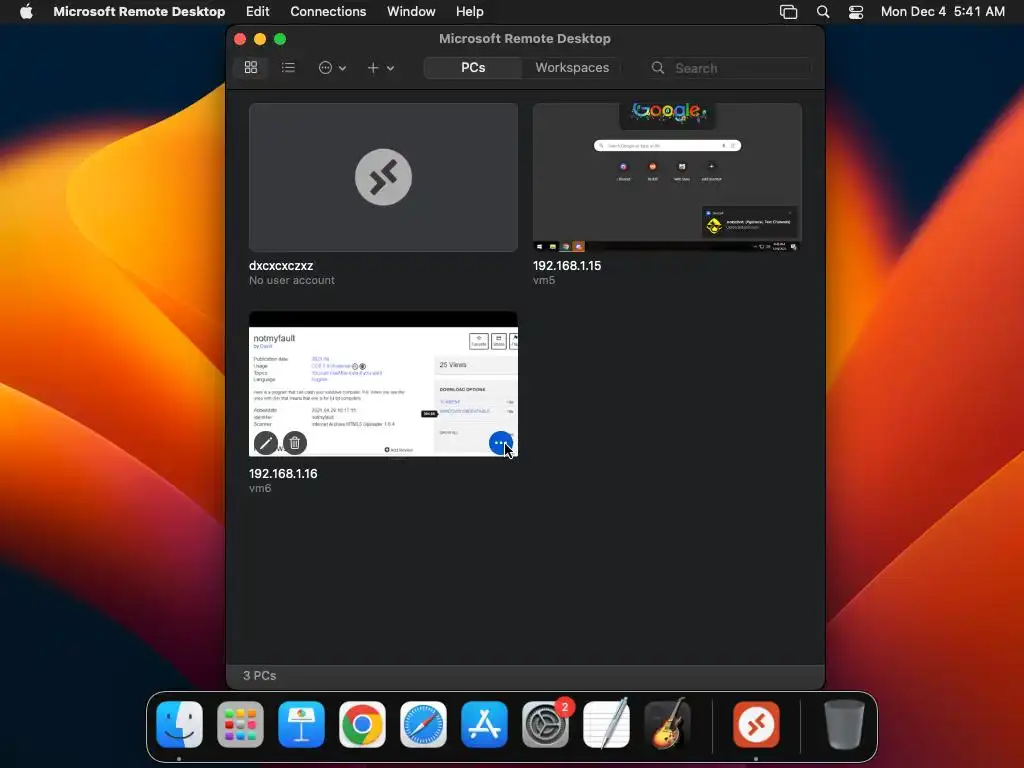
Task: Open the Window menu
Action: [411, 11]
